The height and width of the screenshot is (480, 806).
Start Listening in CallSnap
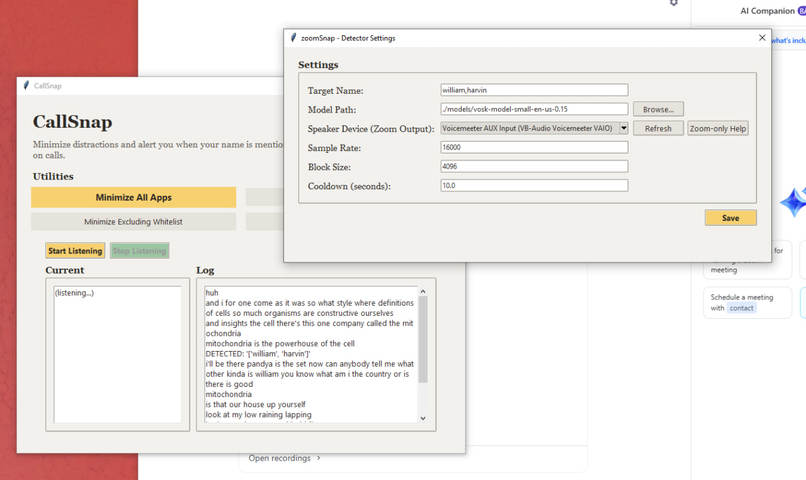coord(75,251)
